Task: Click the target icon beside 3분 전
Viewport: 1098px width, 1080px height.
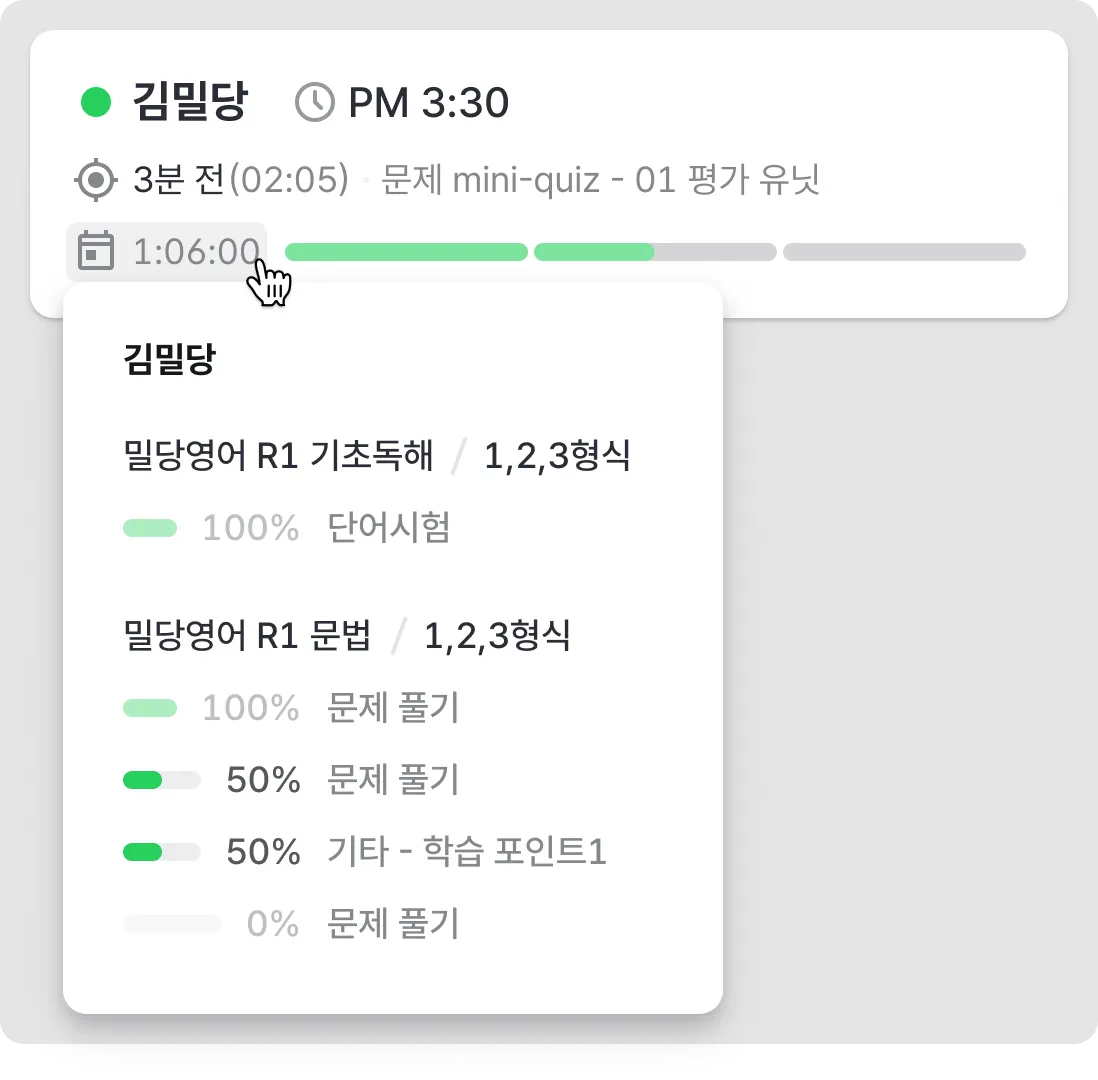Action: [x=96, y=181]
